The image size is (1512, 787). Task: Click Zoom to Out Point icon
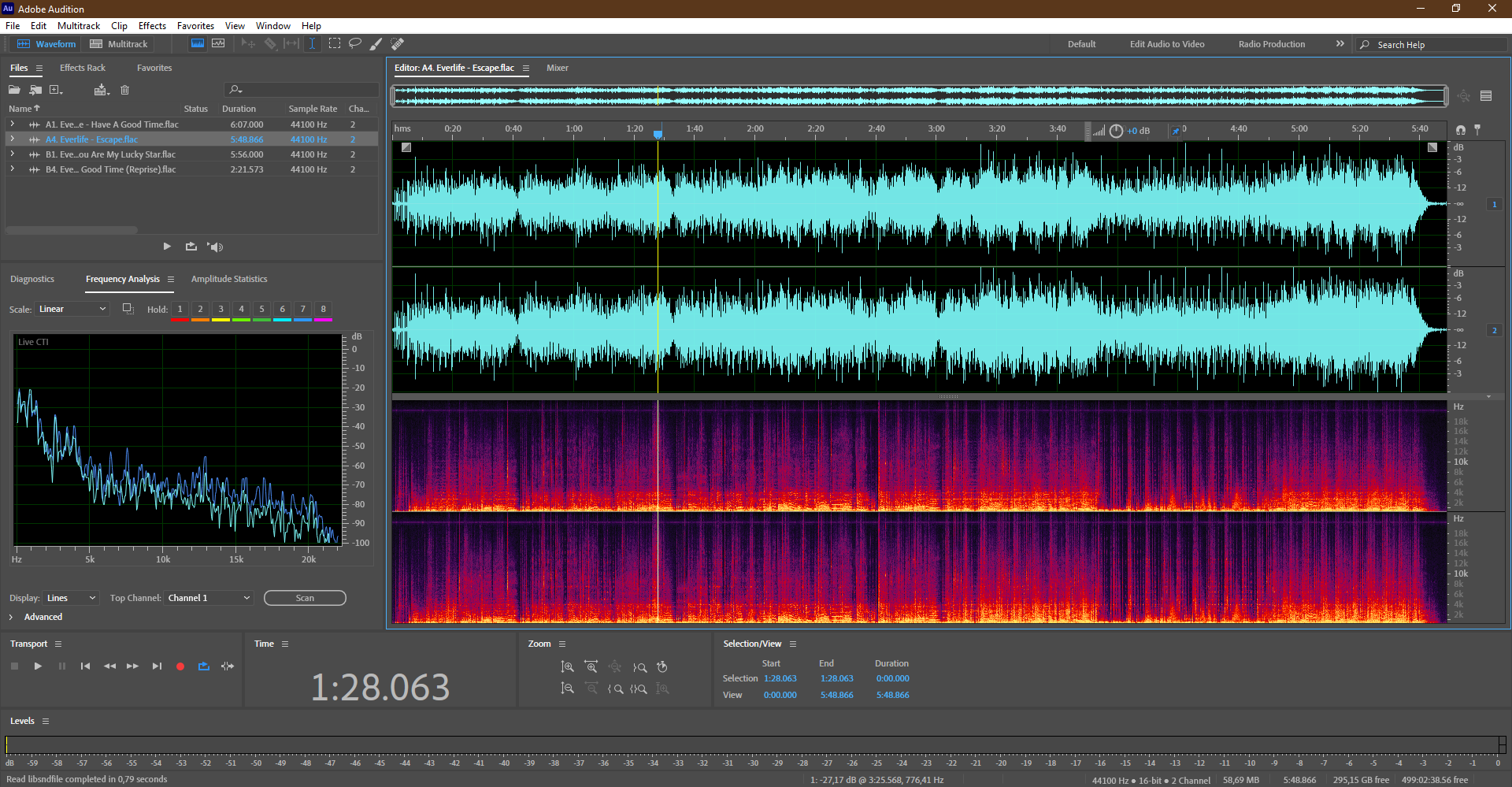tap(639, 667)
